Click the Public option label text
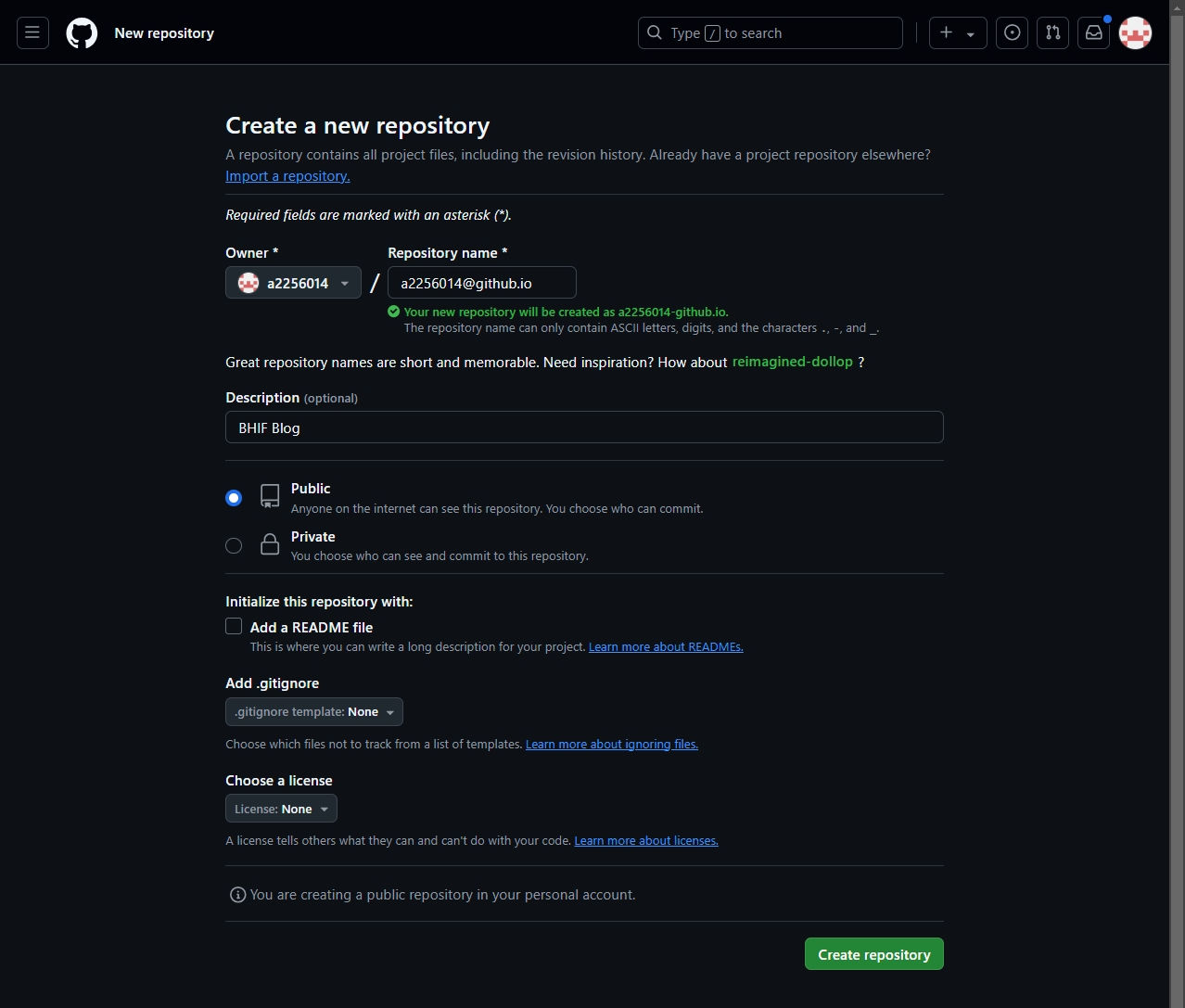Image resolution: width=1185 pixels, height=1008 pixels. point(311,489)
